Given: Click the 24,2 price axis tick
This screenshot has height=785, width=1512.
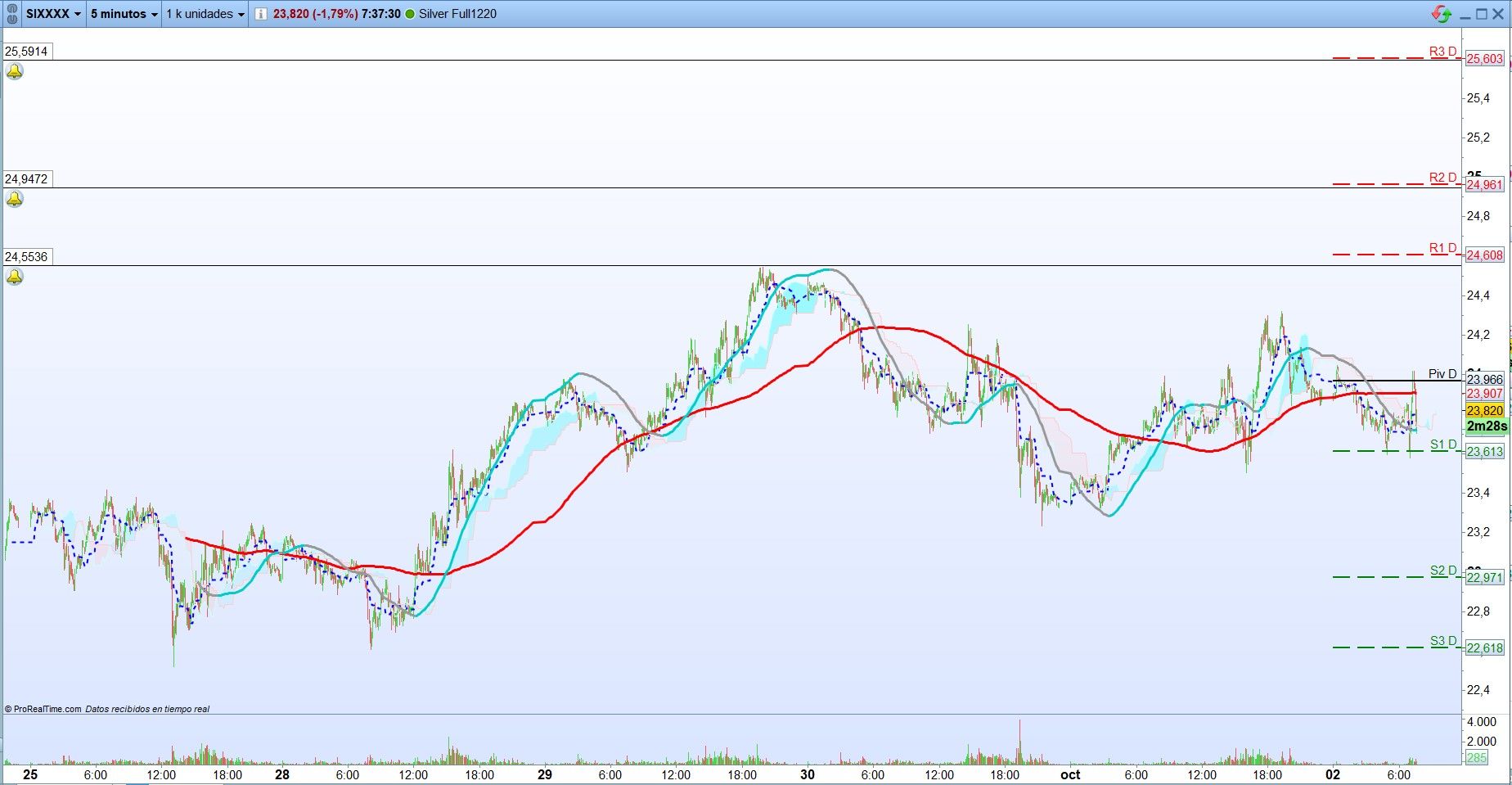Looking at the screenshot, I should 1478,335.
